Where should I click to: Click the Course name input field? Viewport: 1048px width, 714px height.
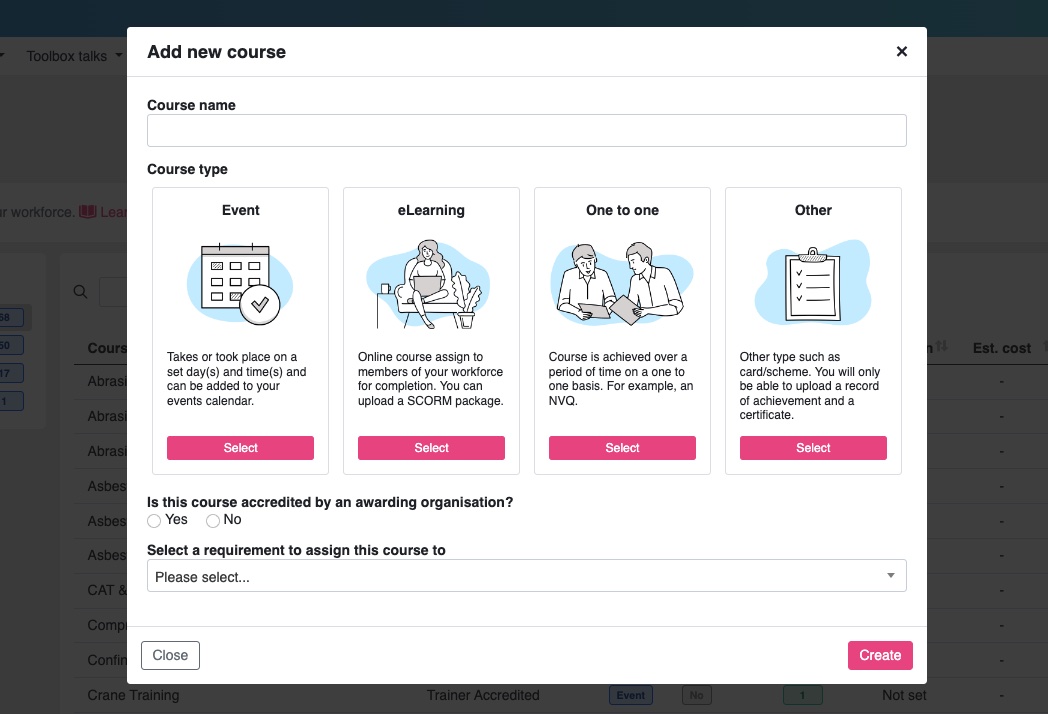(526, 130)
